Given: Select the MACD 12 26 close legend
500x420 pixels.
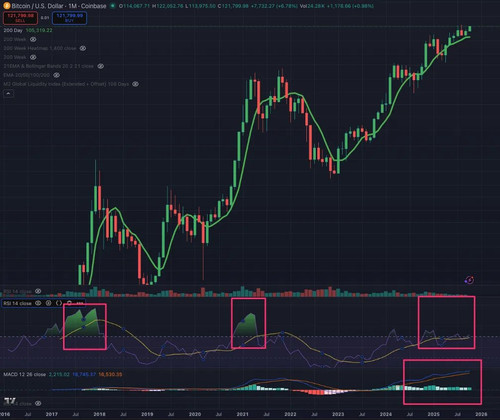Looking at the screenshot, I should (24, 374).
